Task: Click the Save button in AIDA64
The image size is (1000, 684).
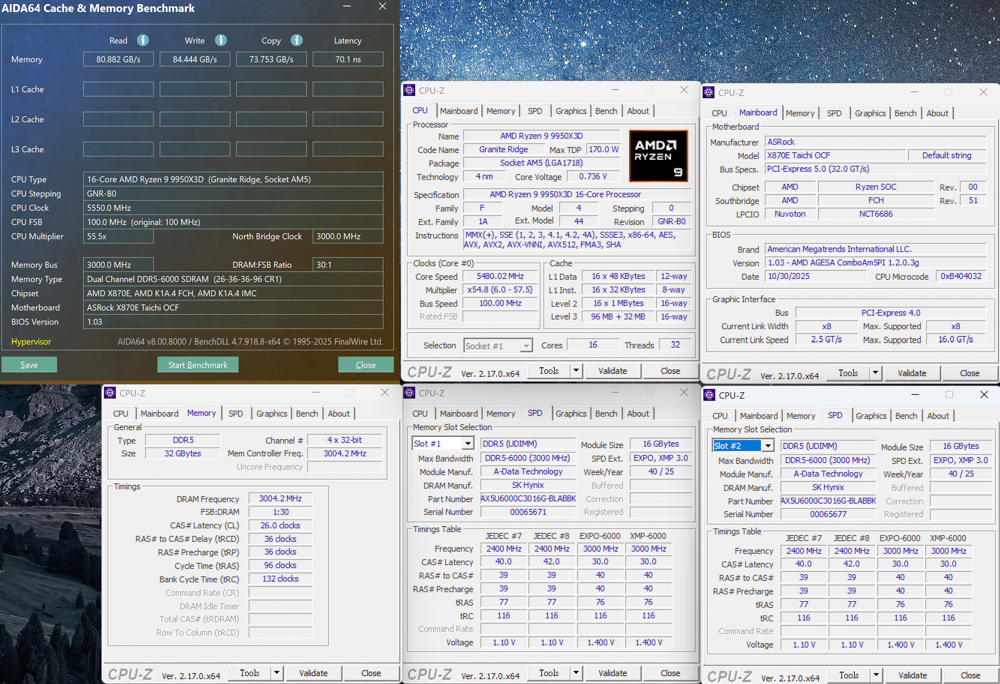Action: click(x=29, y=365)
